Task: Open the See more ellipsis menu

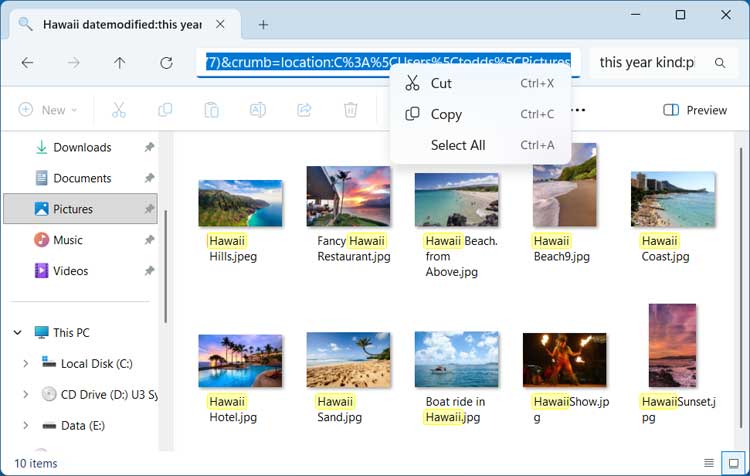Action: pos(578,110)
